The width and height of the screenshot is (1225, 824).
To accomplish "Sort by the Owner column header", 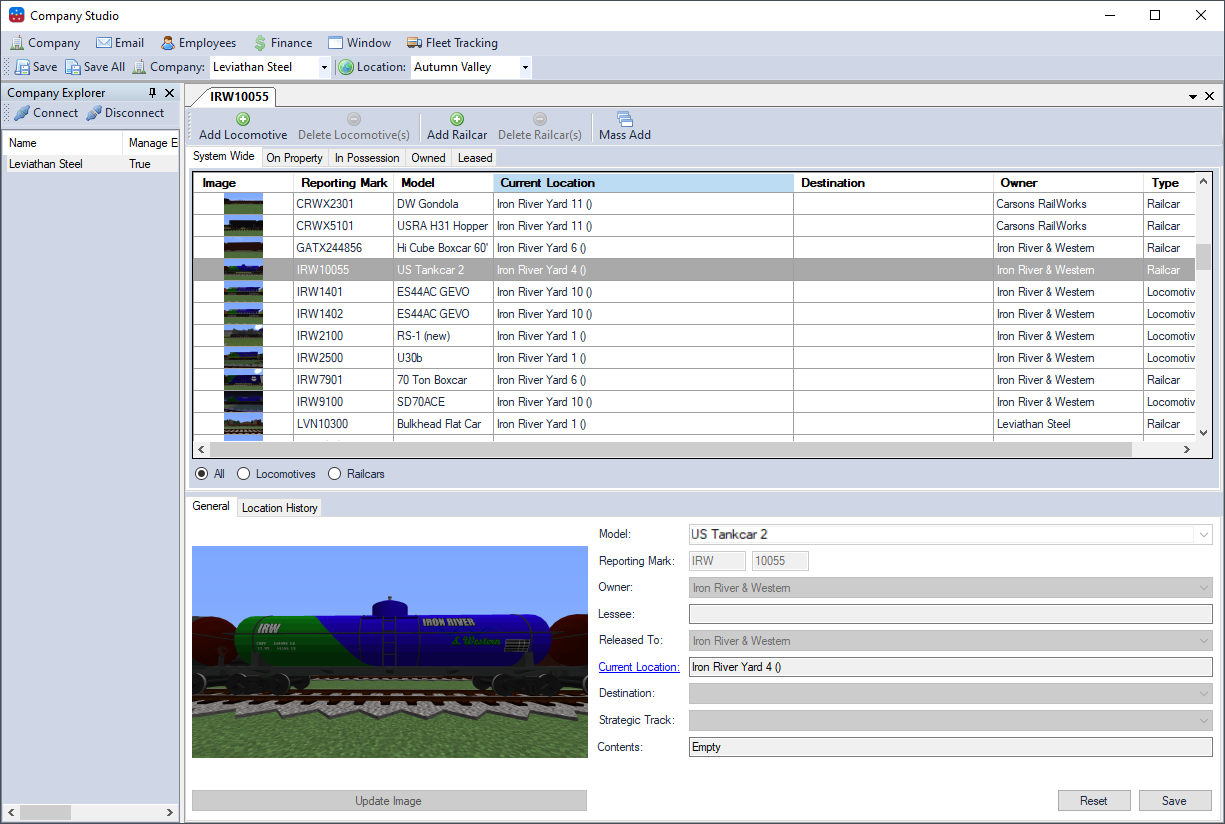I will tap(1068, 183).
